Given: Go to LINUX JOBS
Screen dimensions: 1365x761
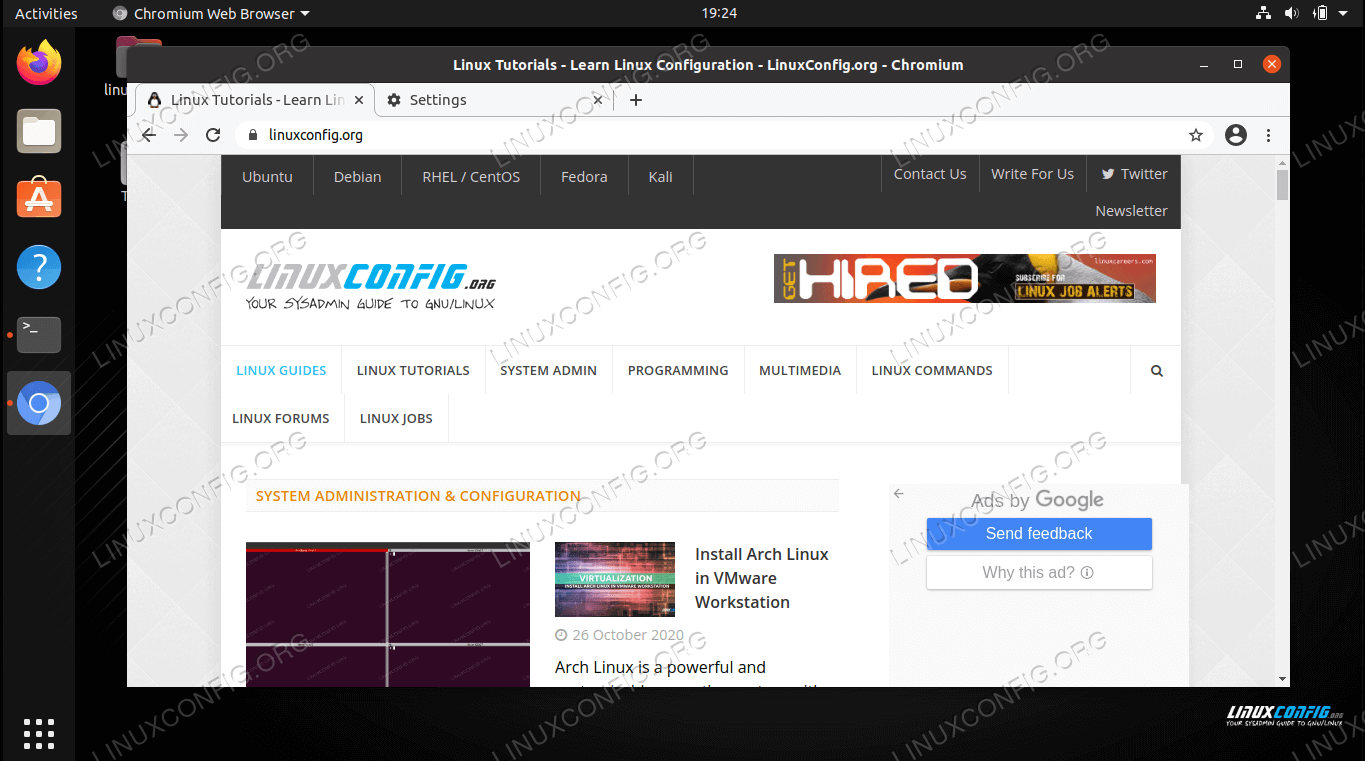Looking at the screenshot, I should 396,419.
